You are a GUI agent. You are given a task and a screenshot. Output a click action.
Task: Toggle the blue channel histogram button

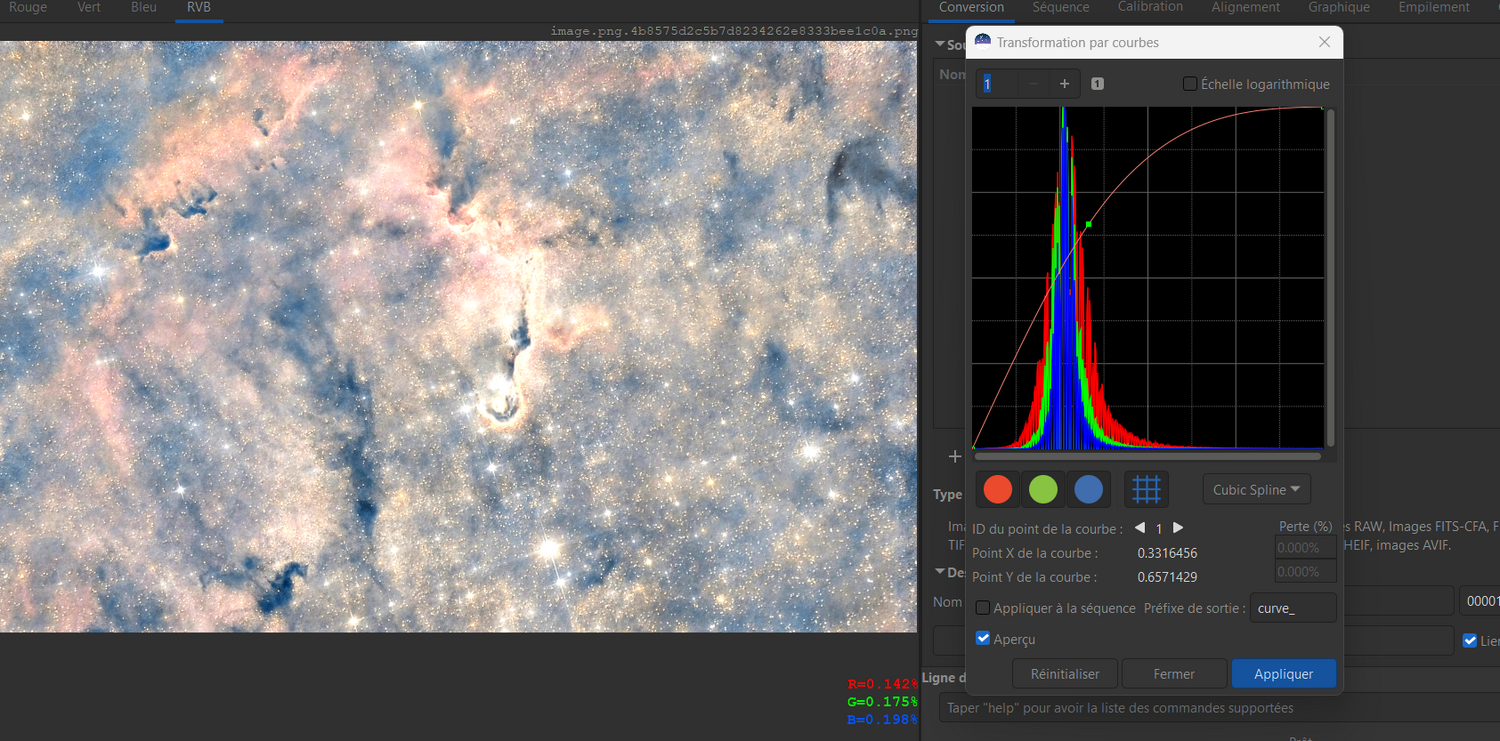[x=1088, y=489]
